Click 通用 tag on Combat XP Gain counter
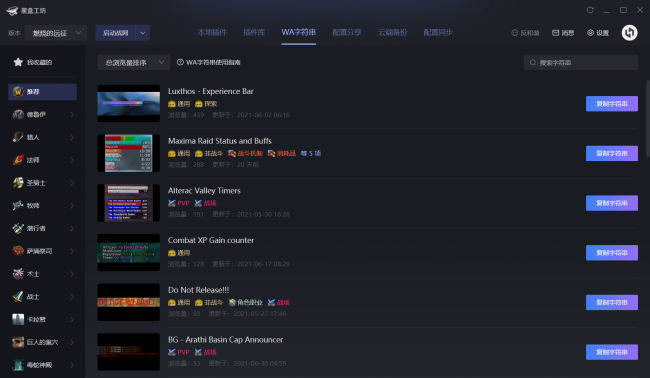This screenshot has height=378, width=650. click(x=179, y=253)
